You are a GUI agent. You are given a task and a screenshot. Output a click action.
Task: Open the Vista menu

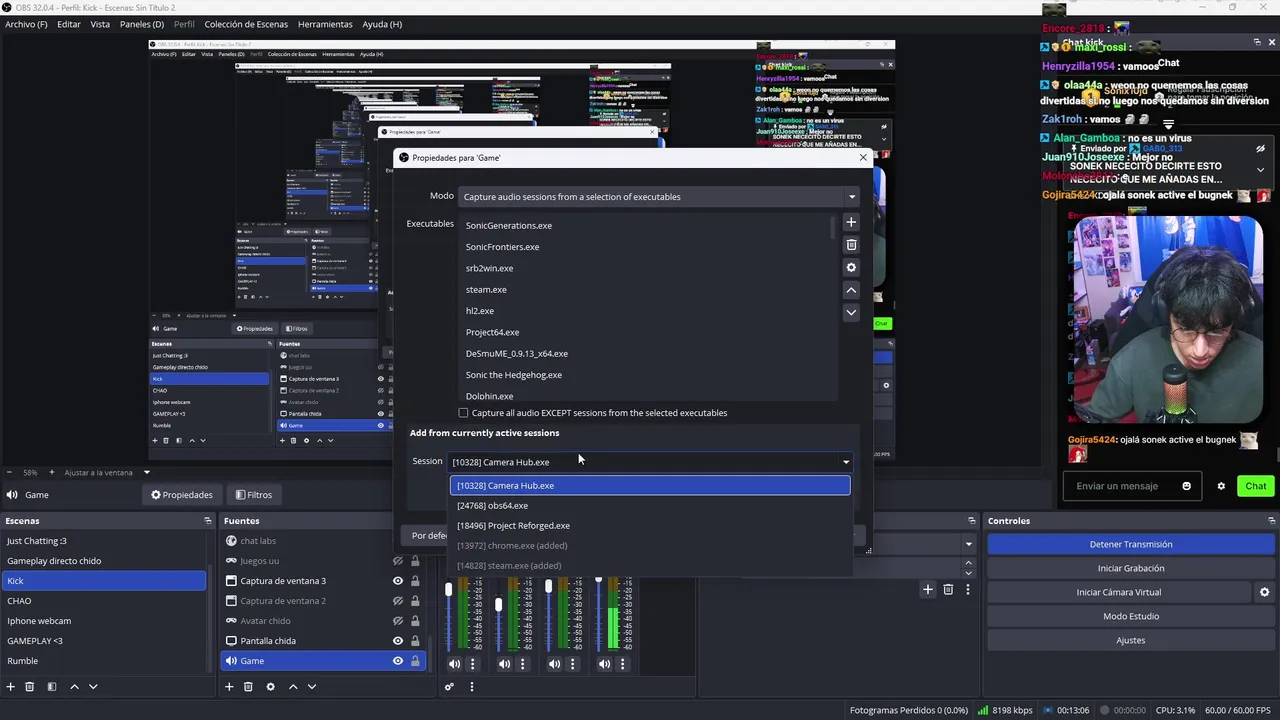(x=100, y=24)
